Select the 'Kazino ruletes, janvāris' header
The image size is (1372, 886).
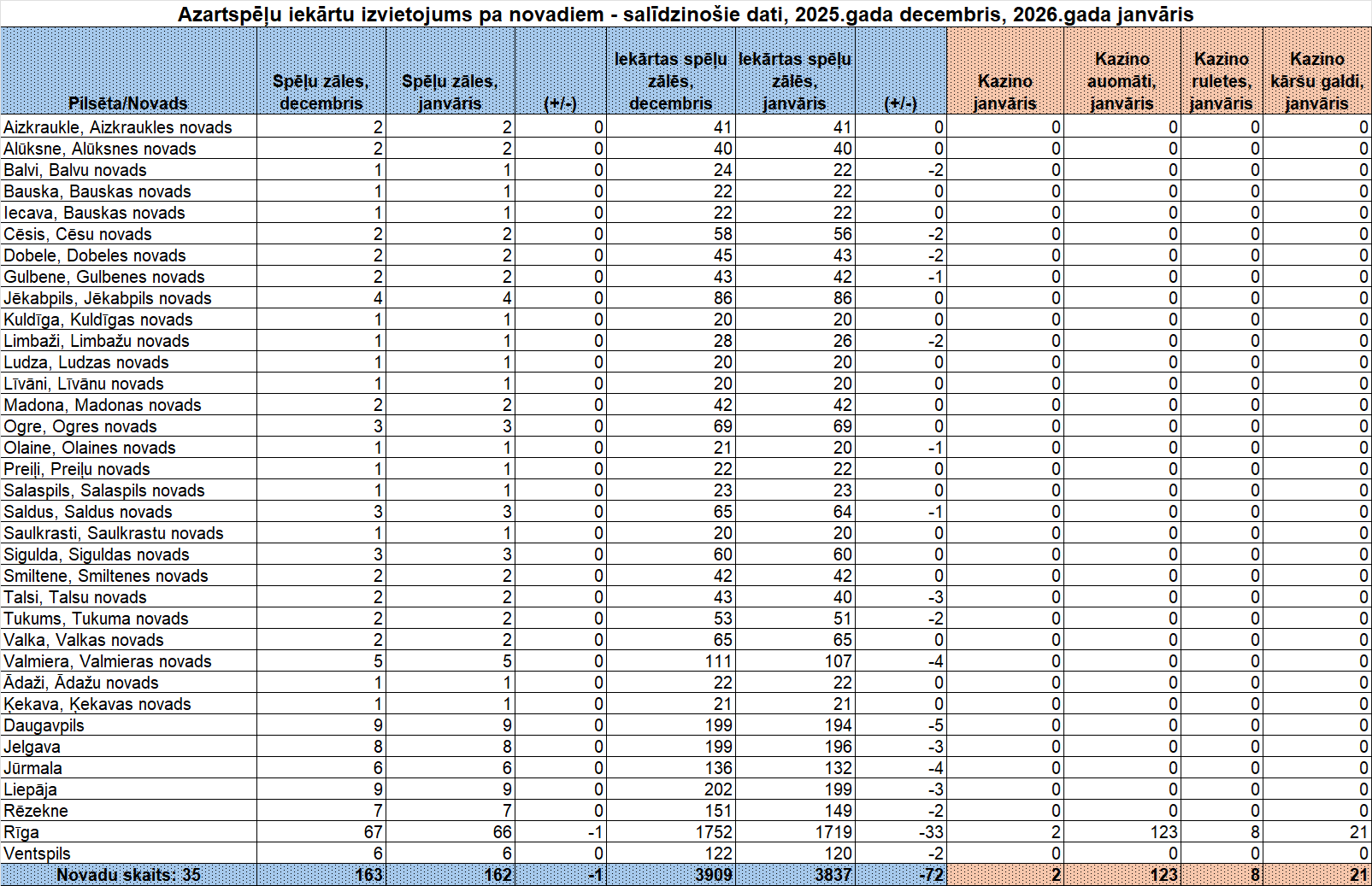(x=1221, y=81)
